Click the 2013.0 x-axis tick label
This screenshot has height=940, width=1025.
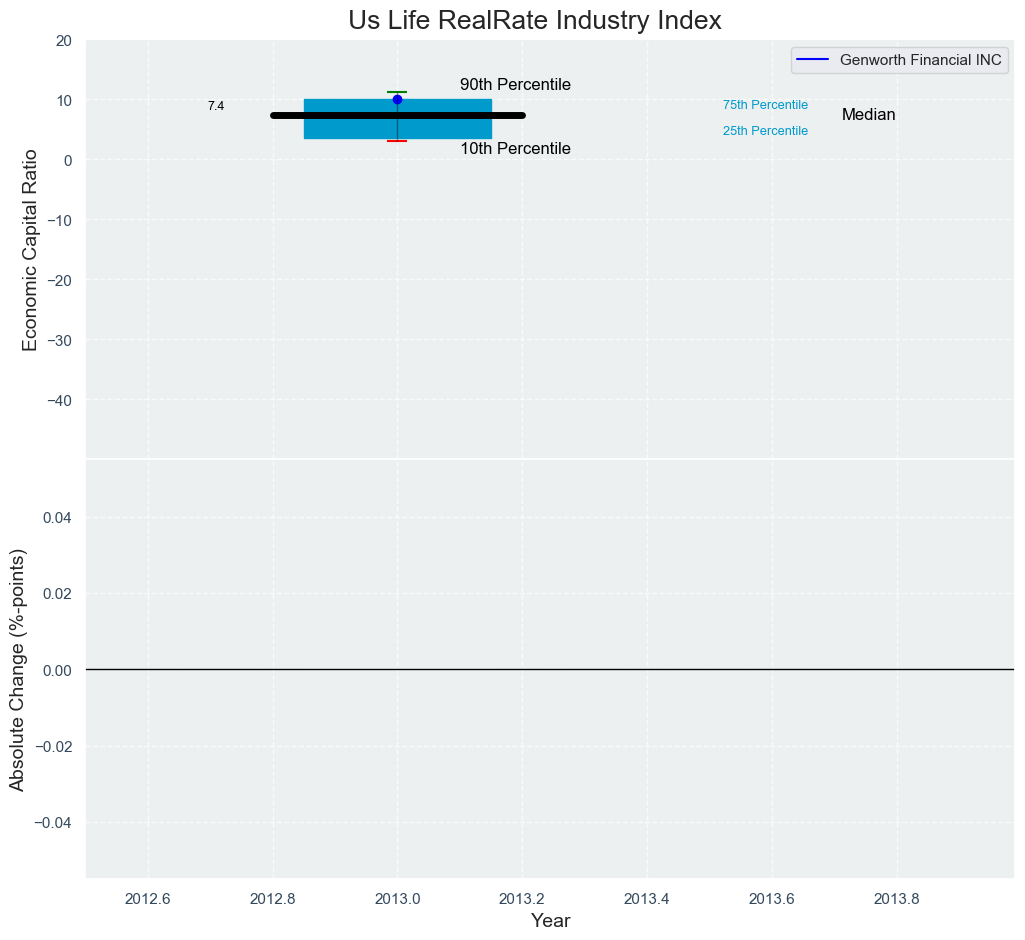tap(397, 898)
